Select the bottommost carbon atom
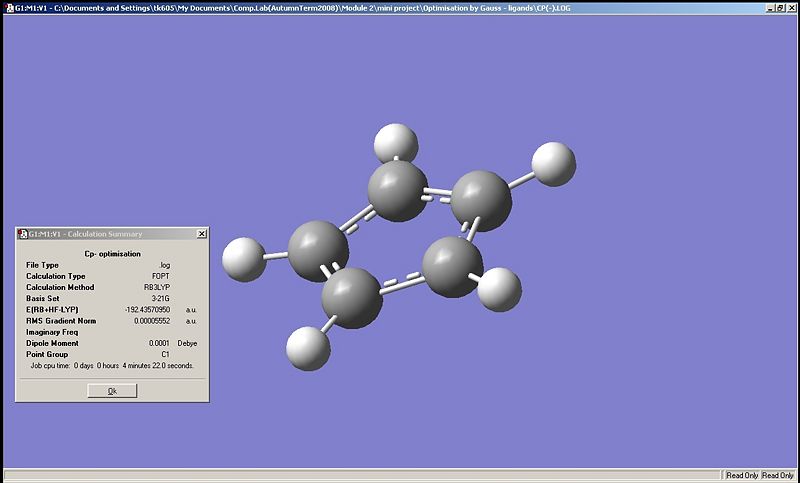The height and width of the screenshot is (483, 800). click(353, 297)
